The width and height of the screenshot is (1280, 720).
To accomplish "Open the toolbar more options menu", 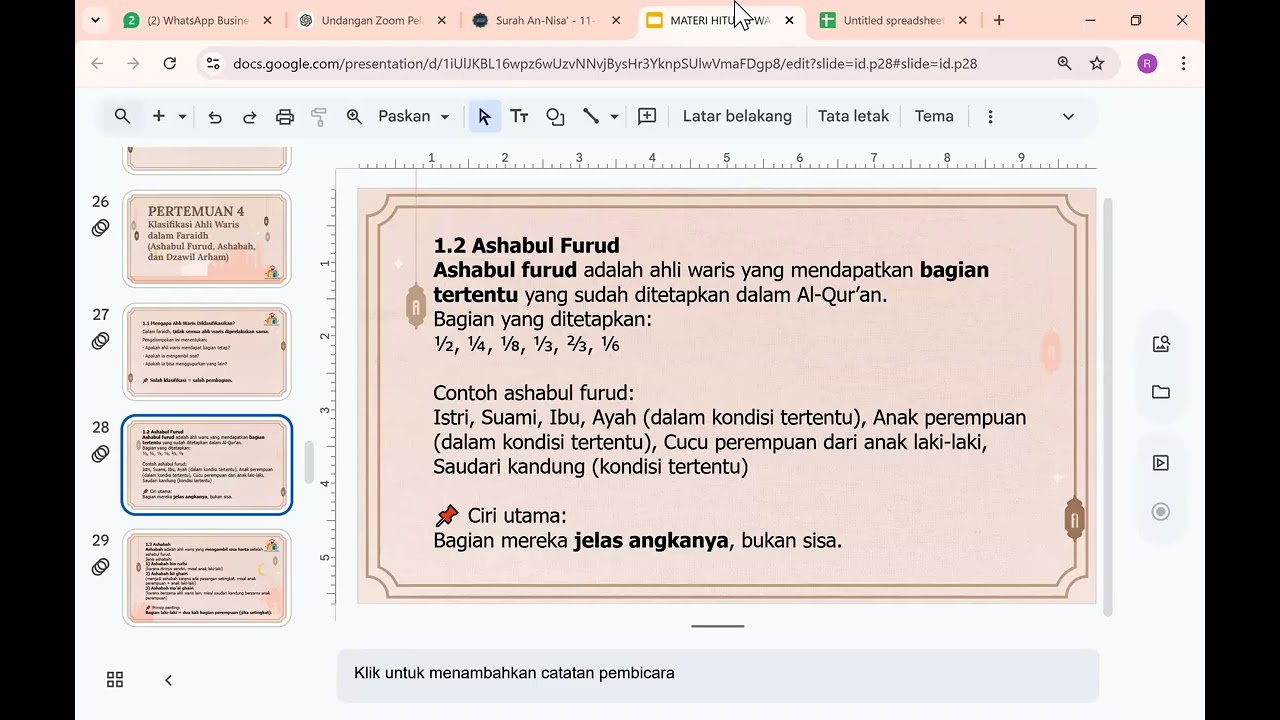I will [990, 117].
